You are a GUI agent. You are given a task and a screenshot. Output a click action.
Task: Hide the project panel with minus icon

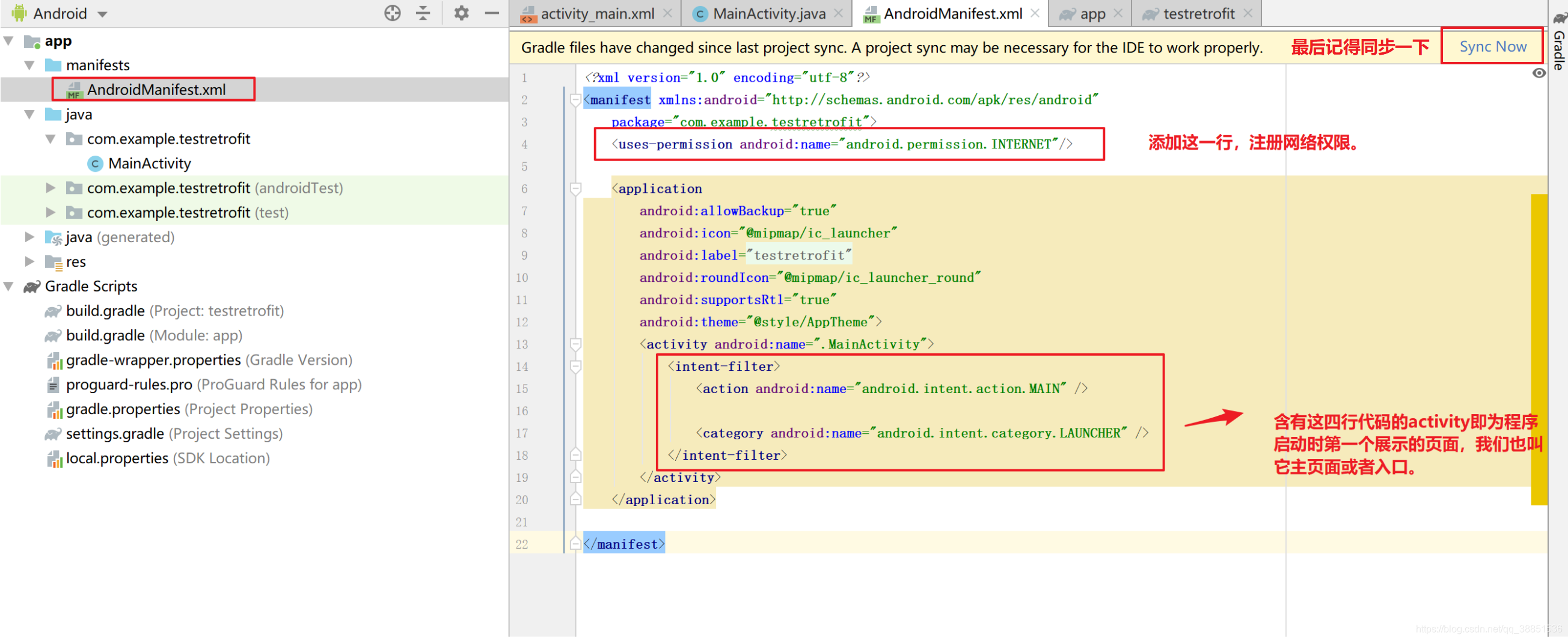click(x=492, y=13)
